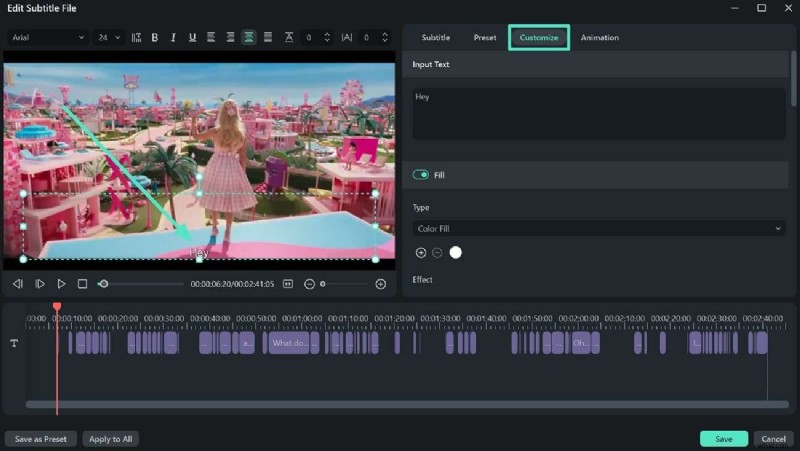Underline the subtitle text
This screenshot has height=451, width=800.
click(192, 37)
